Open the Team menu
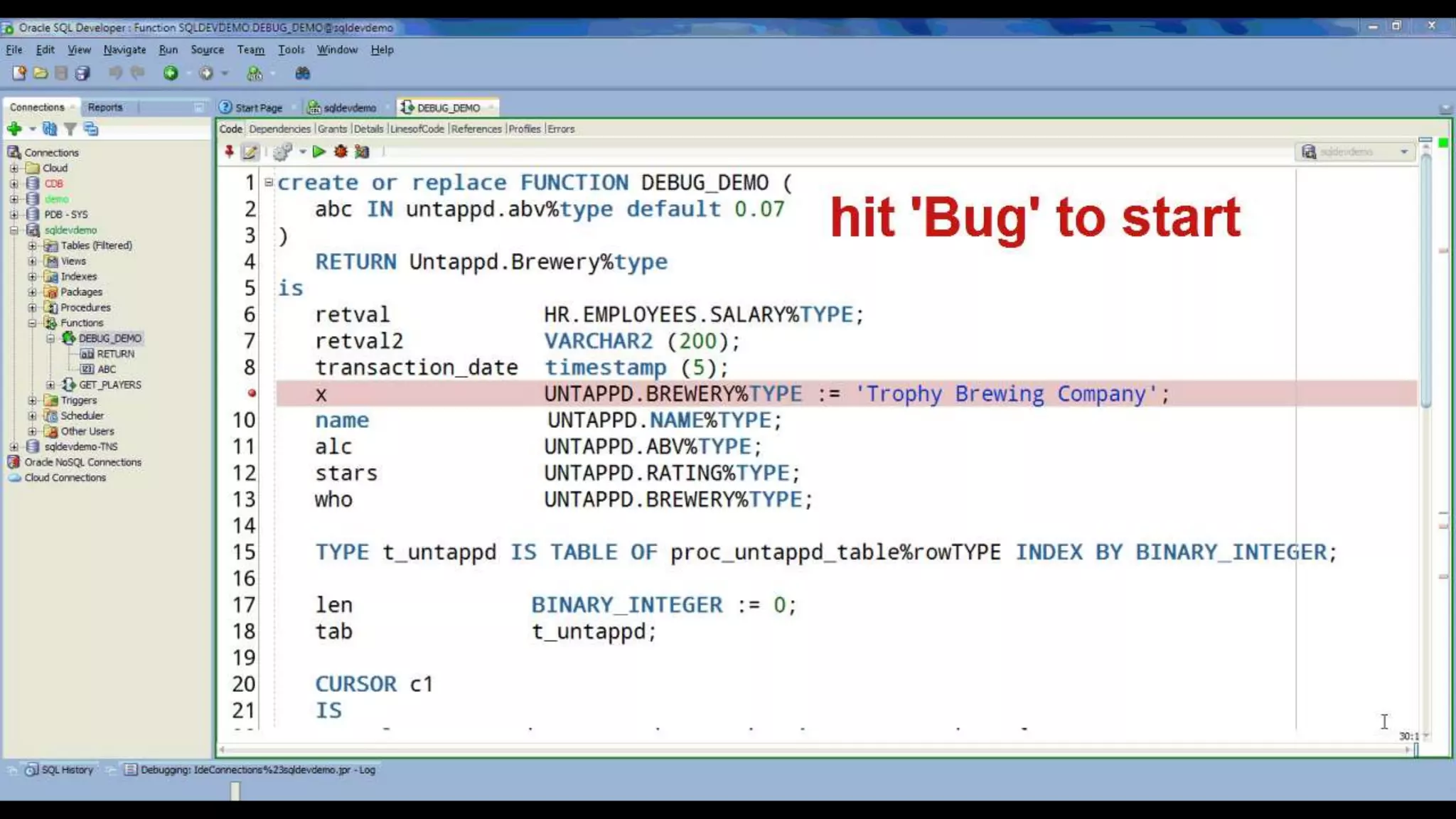The image size is (1456, 819). pyautogui.click(x=250, y=50)
